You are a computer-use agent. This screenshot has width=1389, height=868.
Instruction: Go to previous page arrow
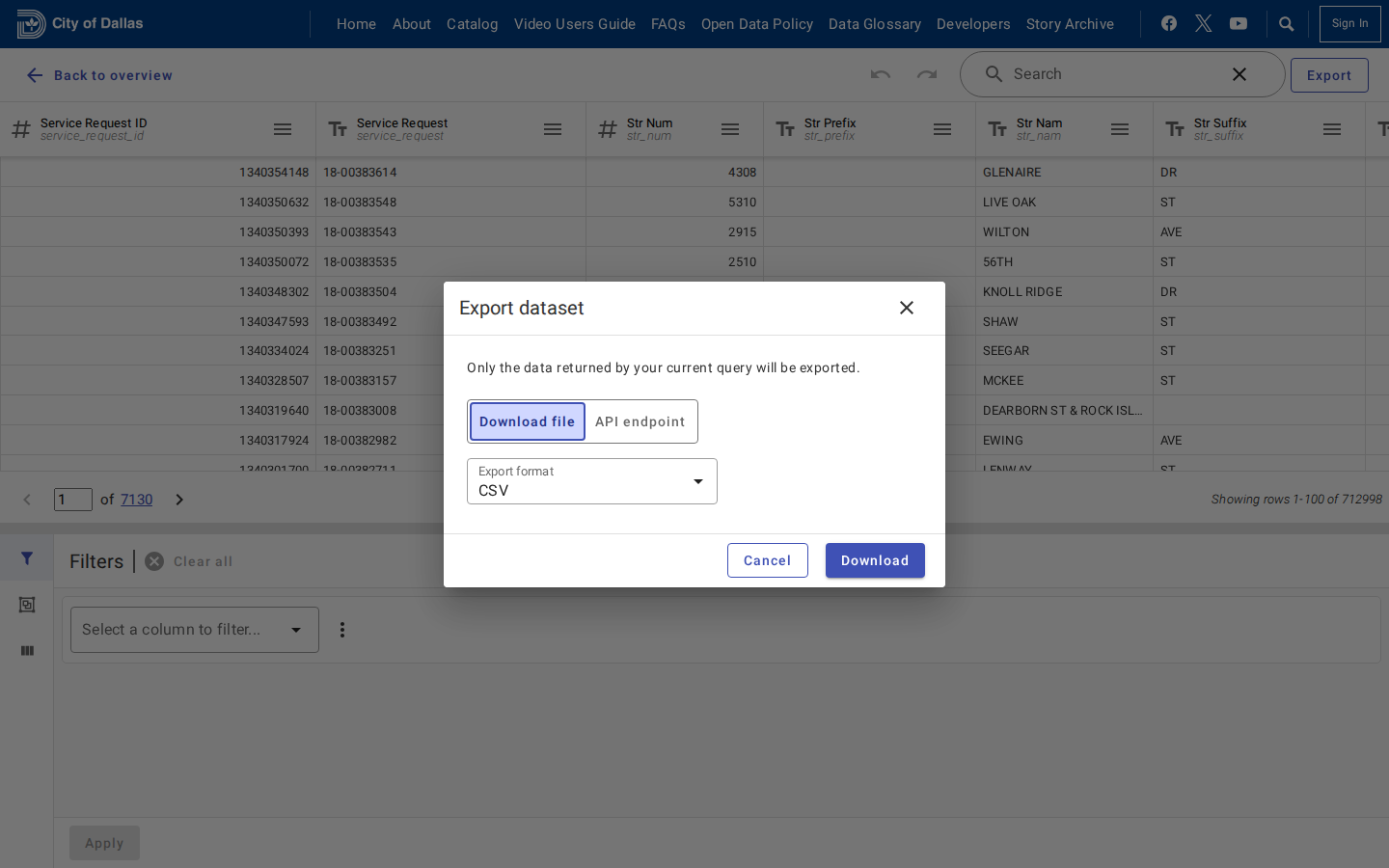(x=27, y=500)
